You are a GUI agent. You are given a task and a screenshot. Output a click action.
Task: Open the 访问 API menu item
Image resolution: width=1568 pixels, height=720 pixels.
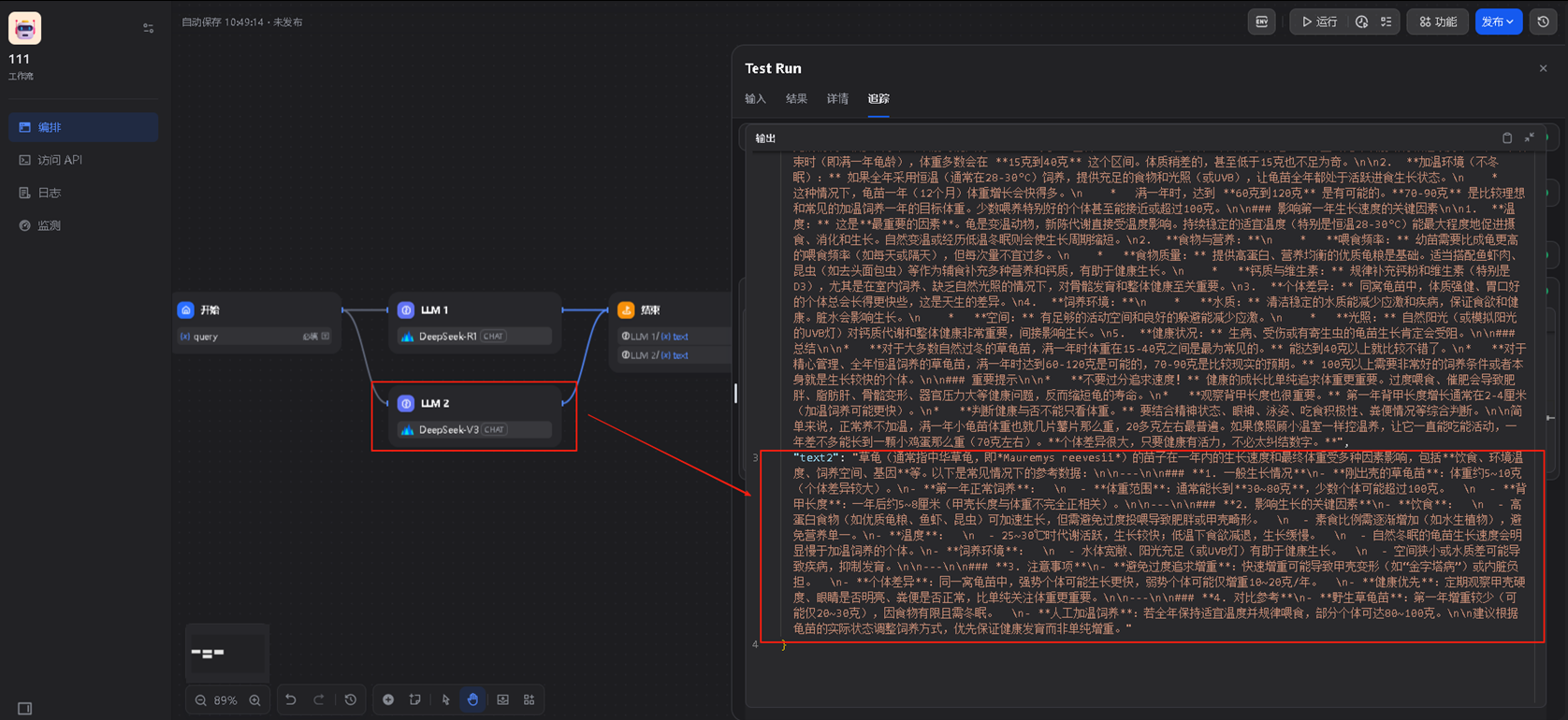pos(83,160)
